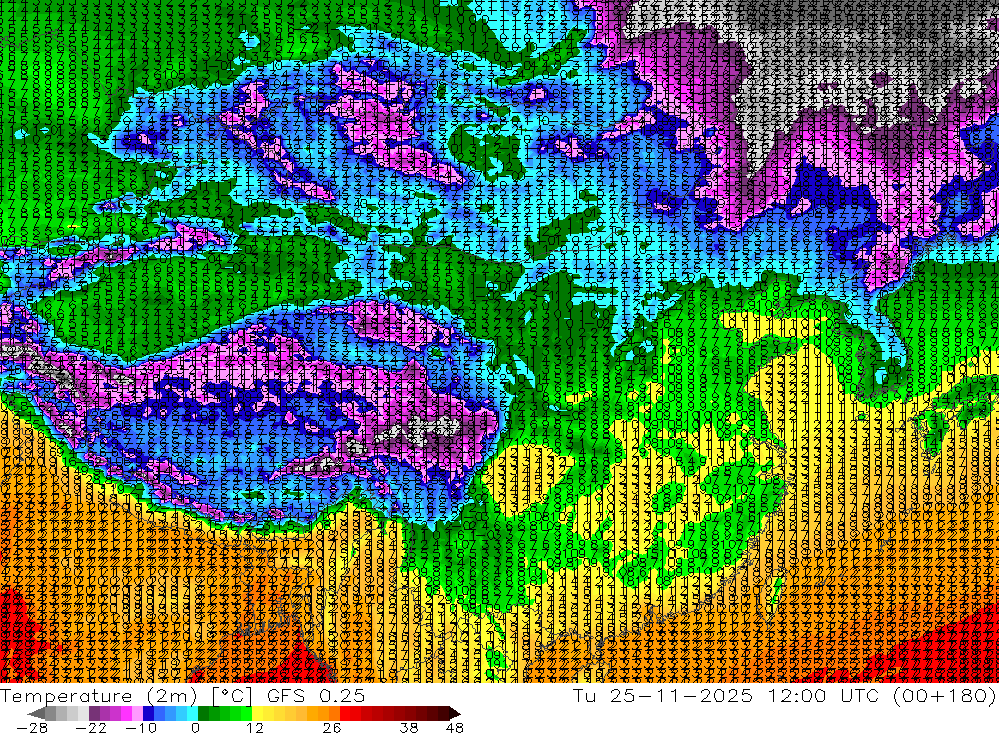
Task: Click the -28 legend value
Action: [31, 728]
